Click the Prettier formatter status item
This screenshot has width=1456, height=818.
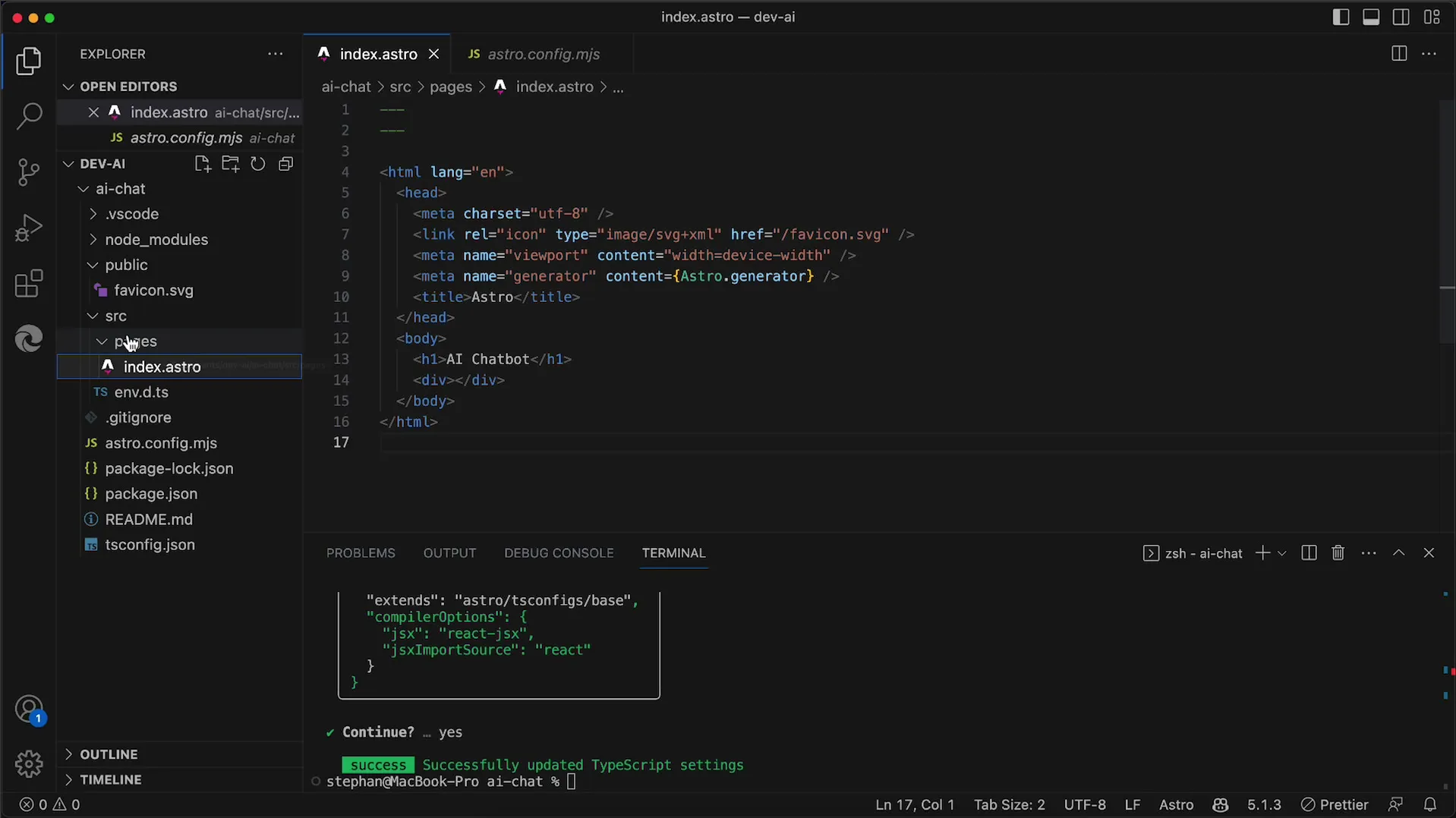click(1335, 804)
